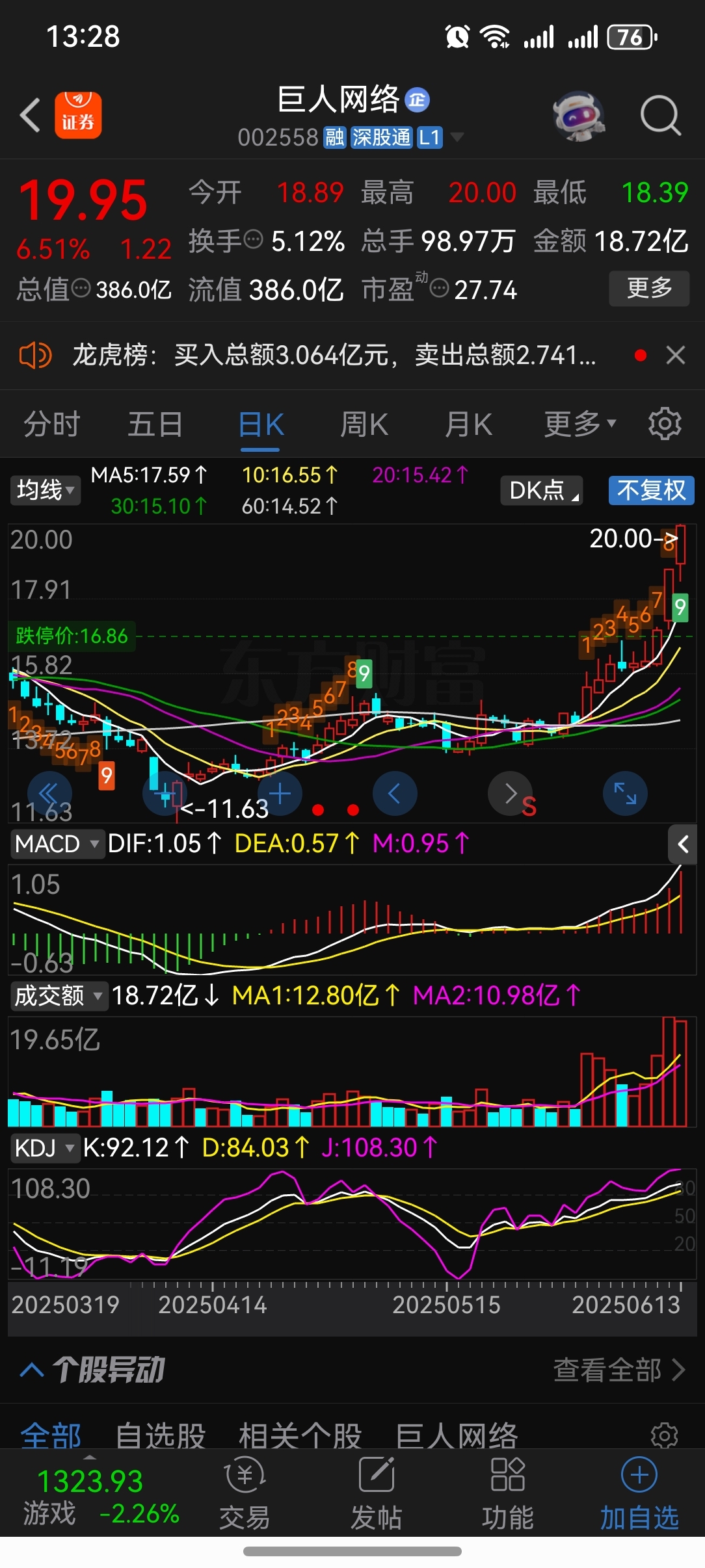The width and height of the screenshot is (705, 1568).
Task: Select the 自选股 filter tab
Action: 161,1435
